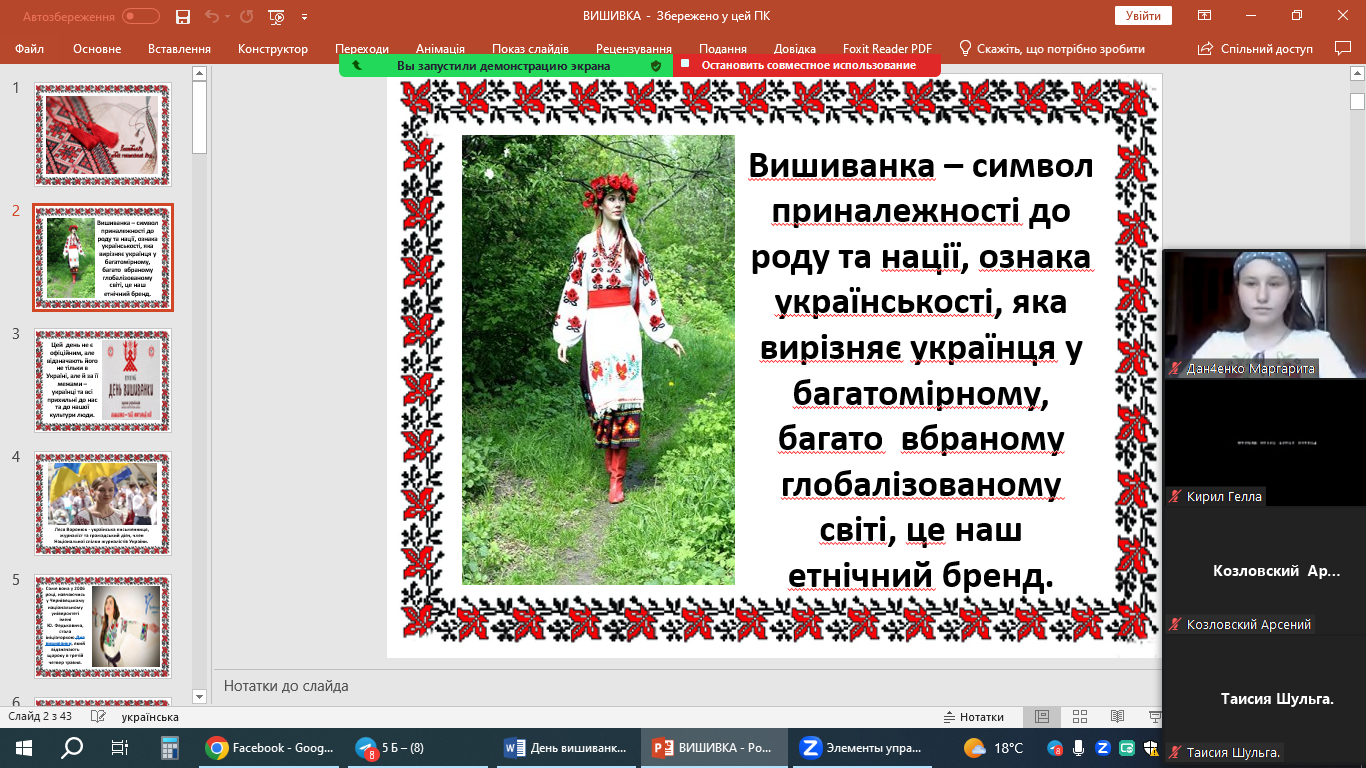Viewport: 1366px width, 768px height.
Task: Click the red stop-sharing square icon
Action: pos(686,64)
